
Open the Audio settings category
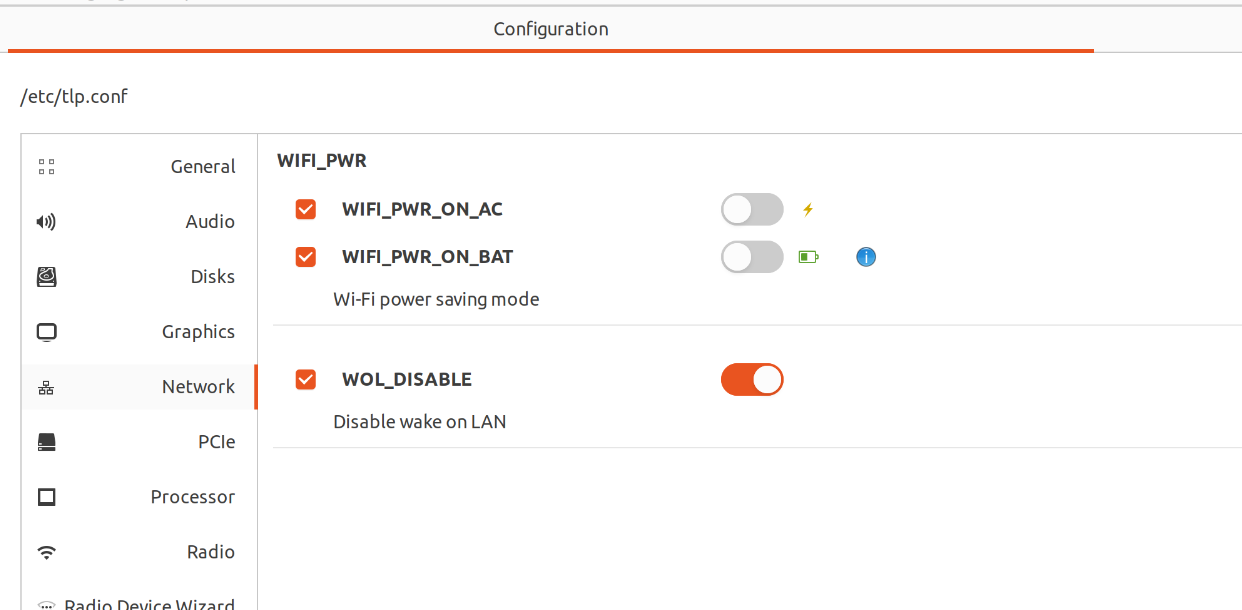tap(210, 222)
